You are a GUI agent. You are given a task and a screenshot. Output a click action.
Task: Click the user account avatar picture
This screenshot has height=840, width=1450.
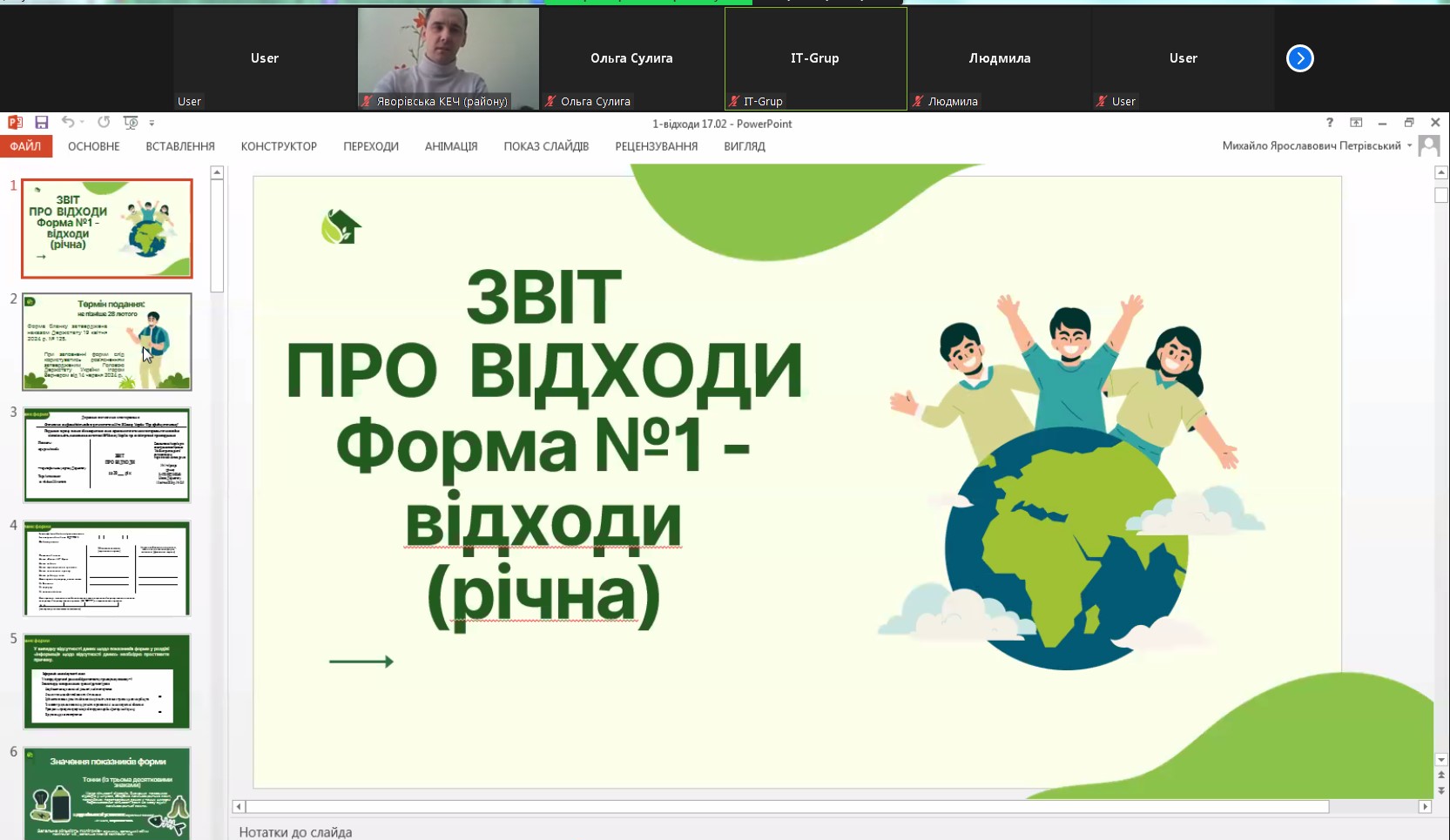point(1429,145)
